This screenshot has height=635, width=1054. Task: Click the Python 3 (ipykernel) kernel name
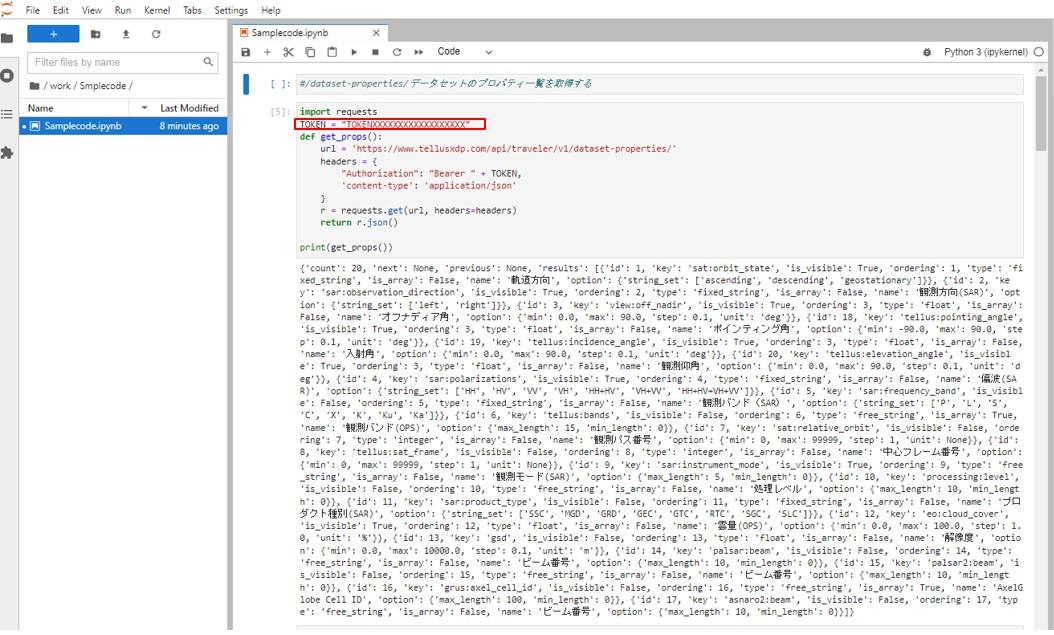[x=985, y=52]
